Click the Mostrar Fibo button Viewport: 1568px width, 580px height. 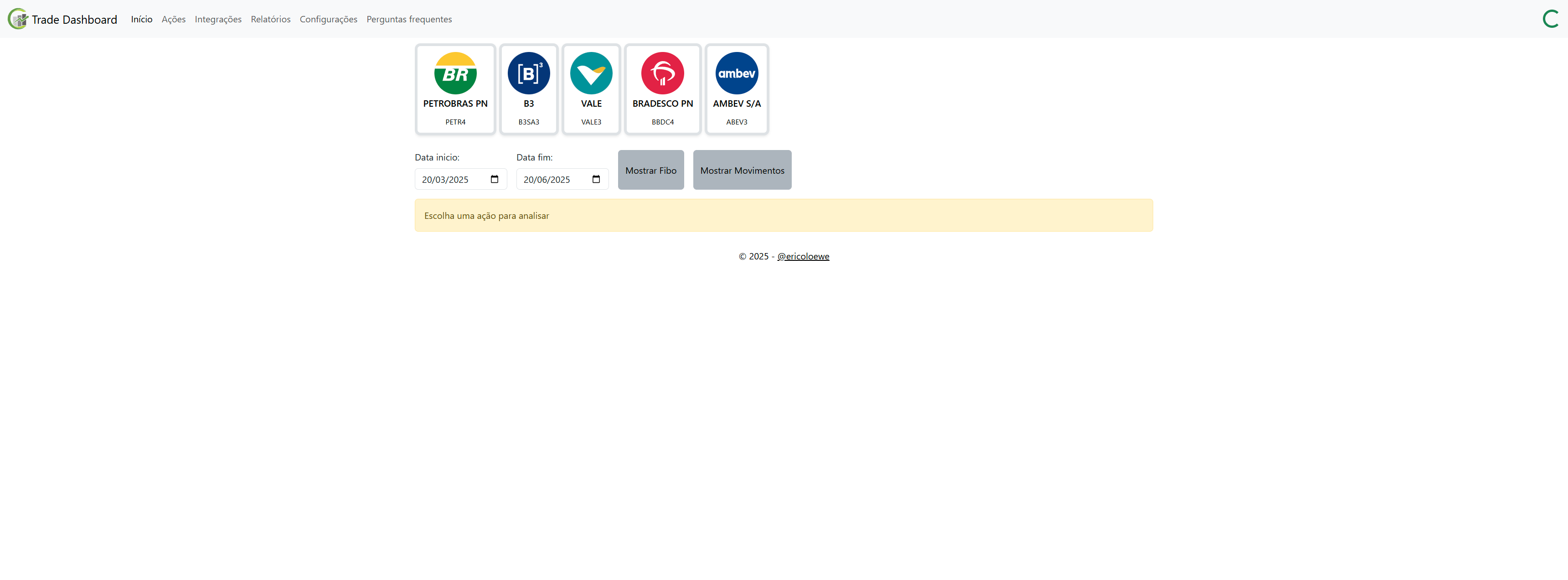651,170
